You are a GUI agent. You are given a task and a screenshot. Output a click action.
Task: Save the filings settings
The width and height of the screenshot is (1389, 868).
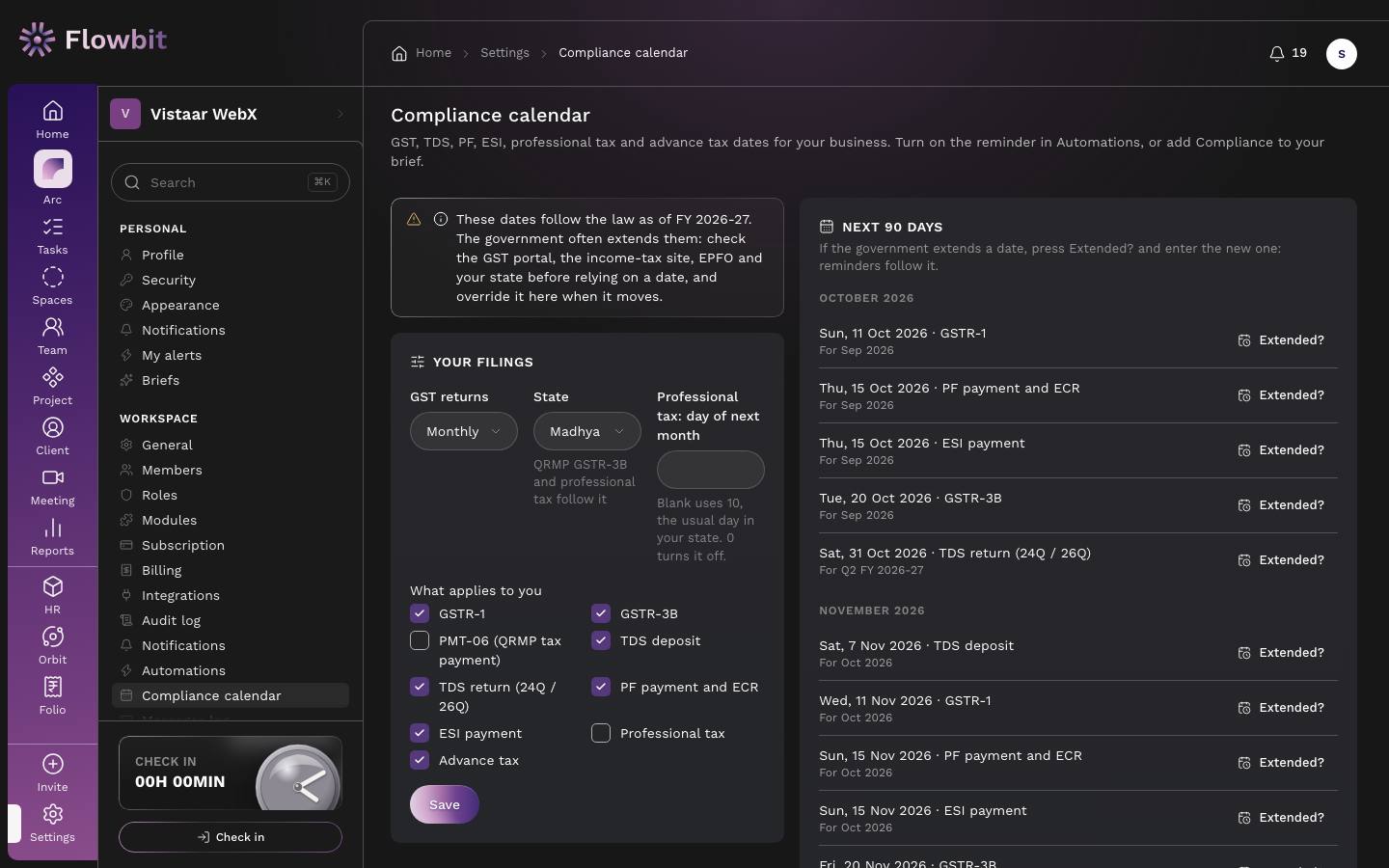[x=445, y=804]
